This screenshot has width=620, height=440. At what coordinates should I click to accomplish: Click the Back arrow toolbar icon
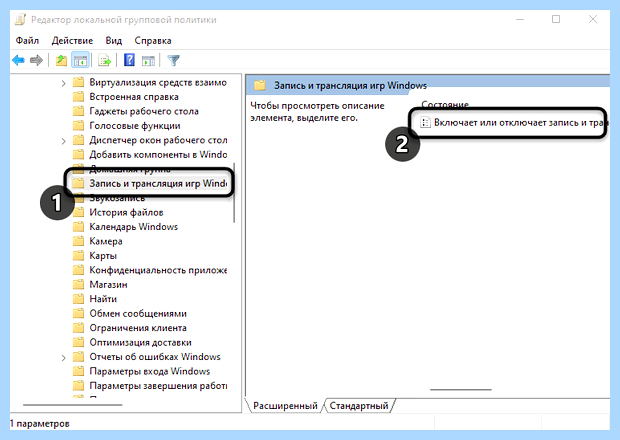click(x=19, y=60)
